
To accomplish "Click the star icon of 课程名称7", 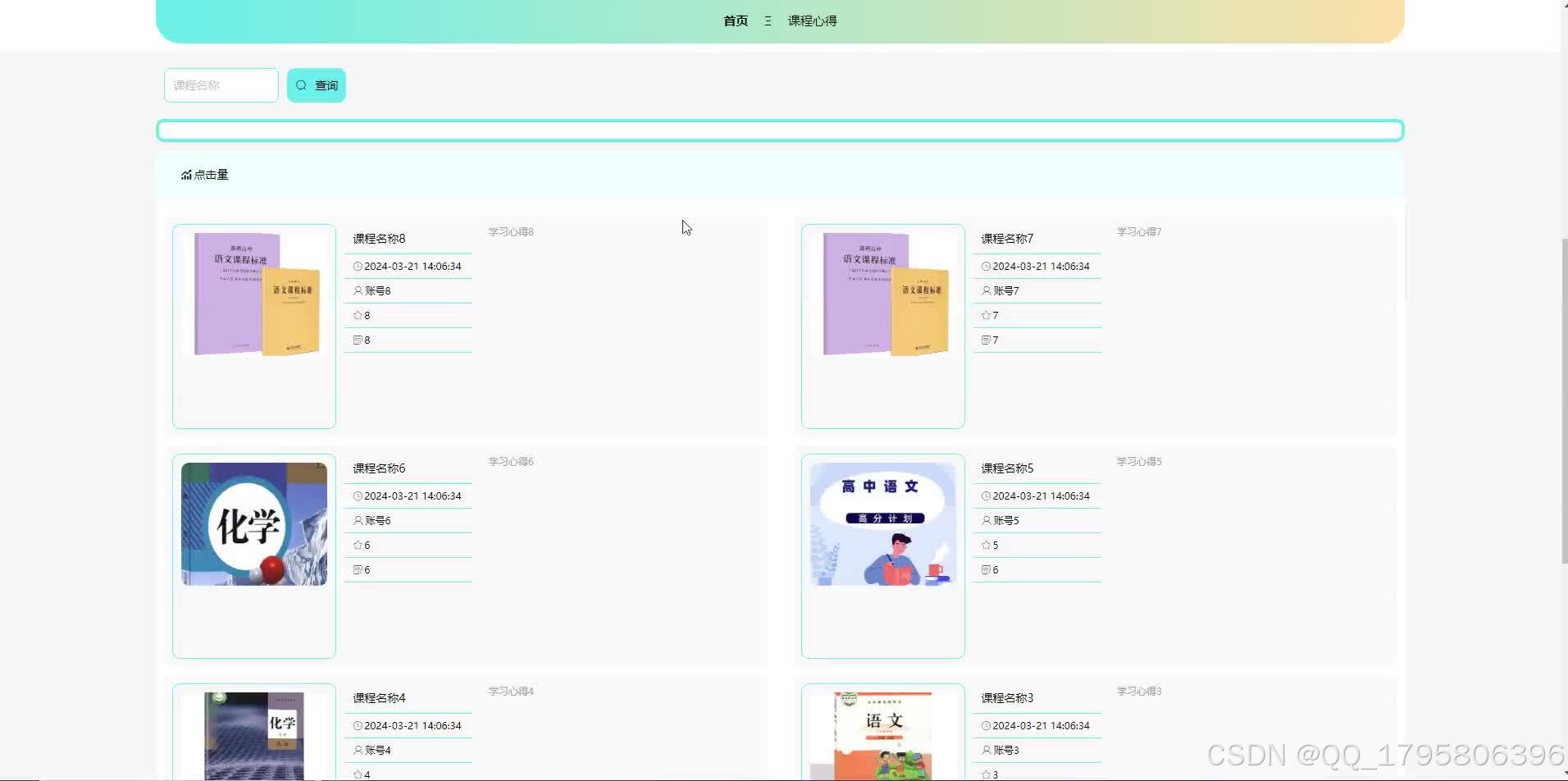I will pos(986,316).
